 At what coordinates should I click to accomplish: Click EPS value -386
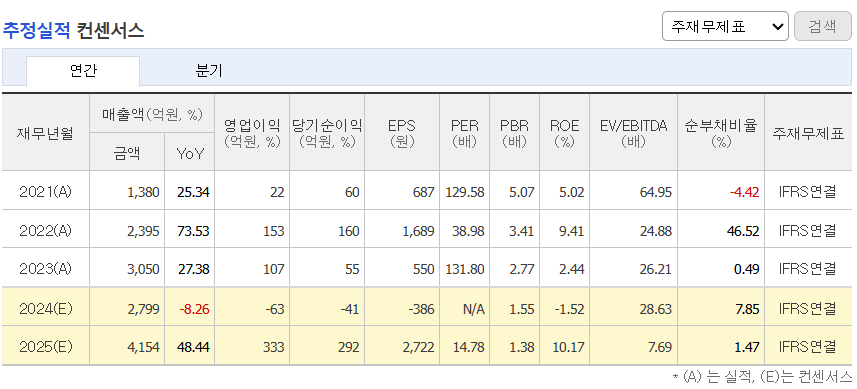[x=421, y=309]
